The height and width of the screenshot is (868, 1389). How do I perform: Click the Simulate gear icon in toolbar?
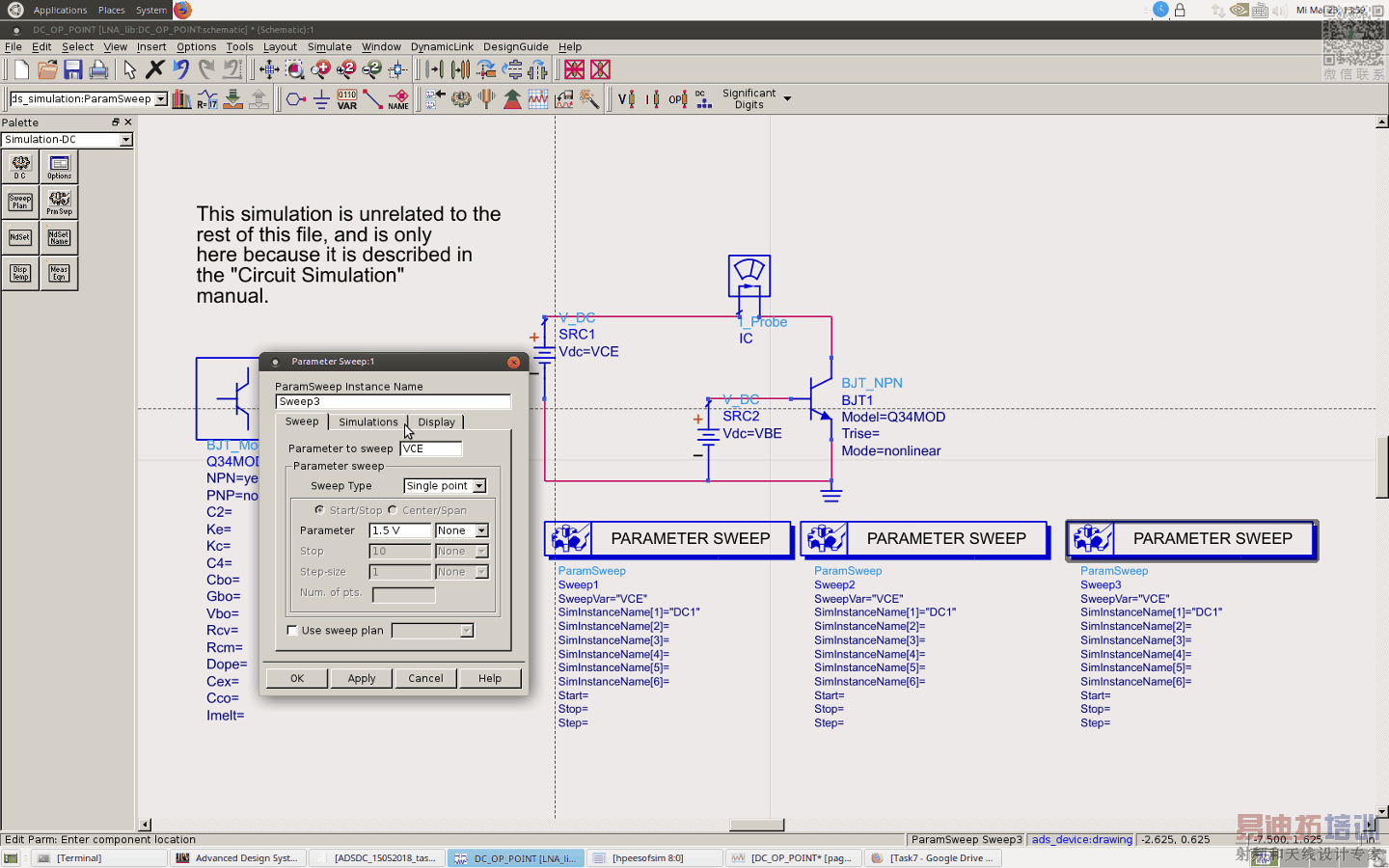click(461, 99)
